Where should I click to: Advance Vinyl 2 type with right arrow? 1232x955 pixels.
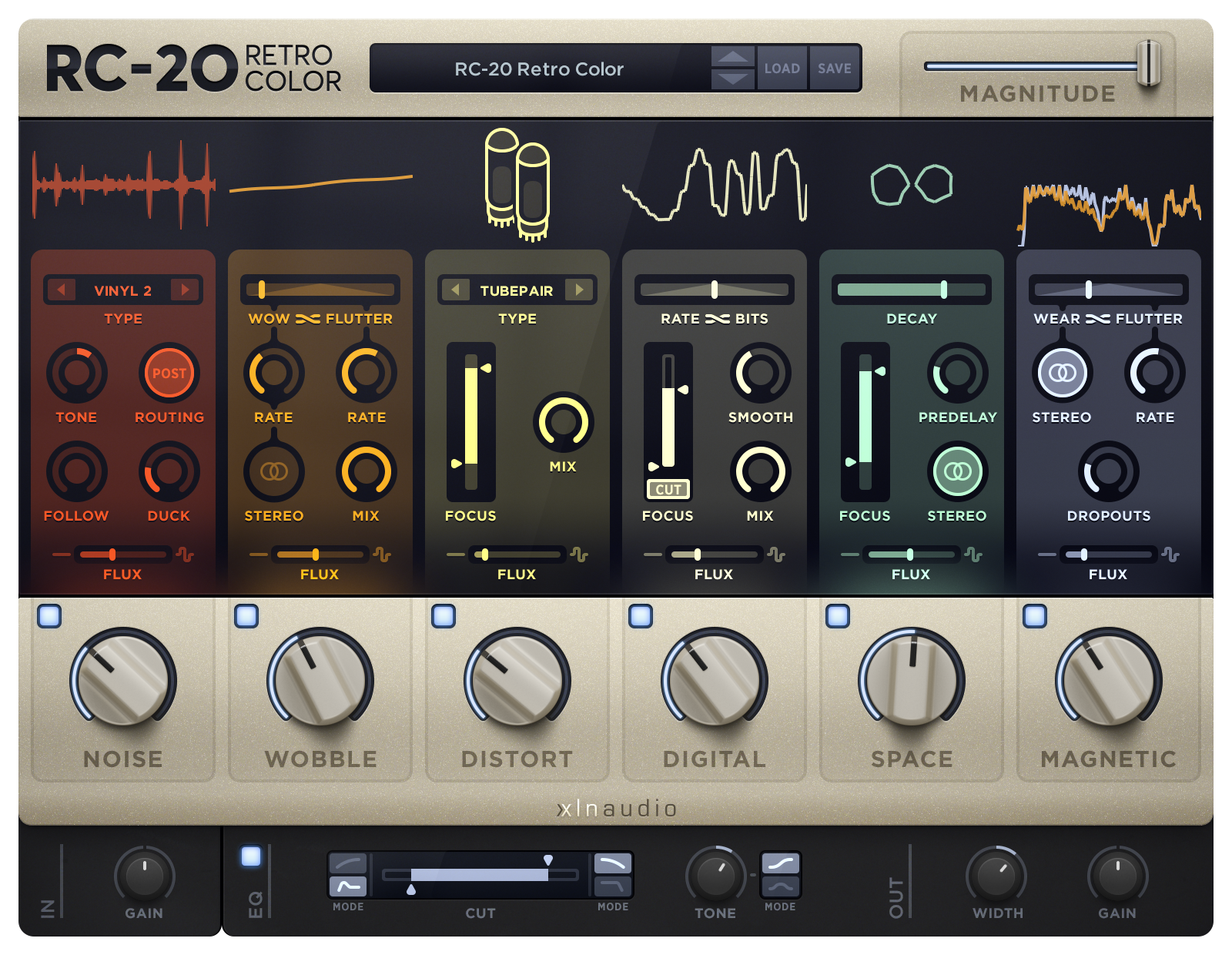(186, 290)
